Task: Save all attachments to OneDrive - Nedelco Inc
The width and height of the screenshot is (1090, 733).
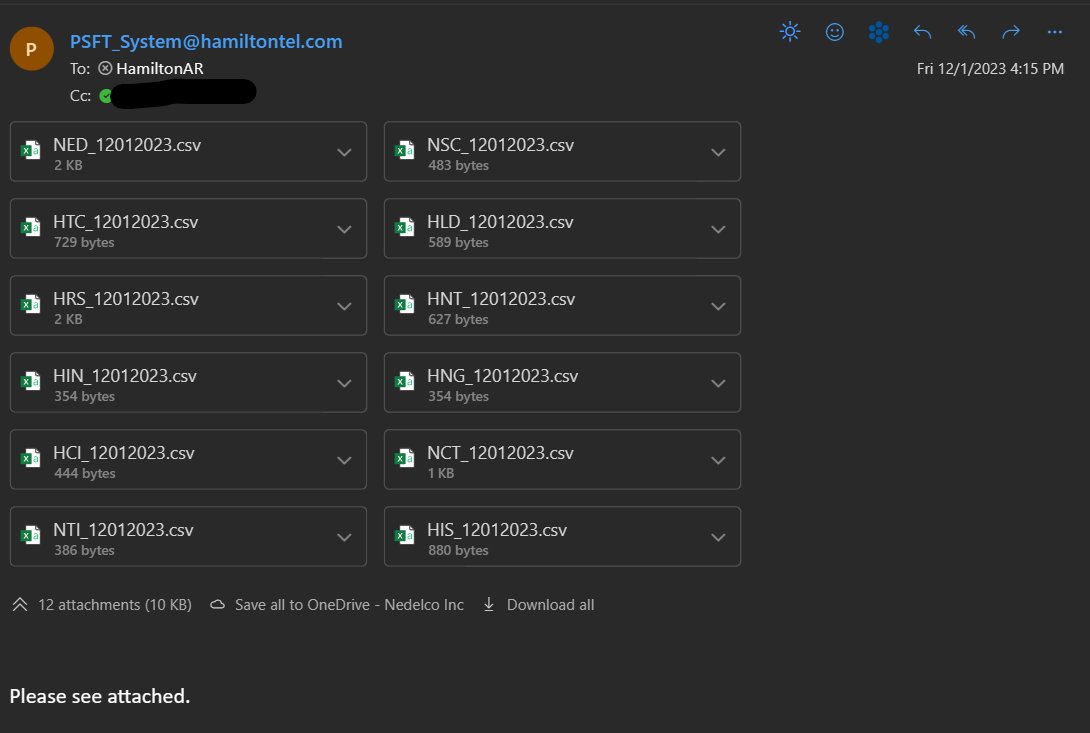Action: coord(348,604)
